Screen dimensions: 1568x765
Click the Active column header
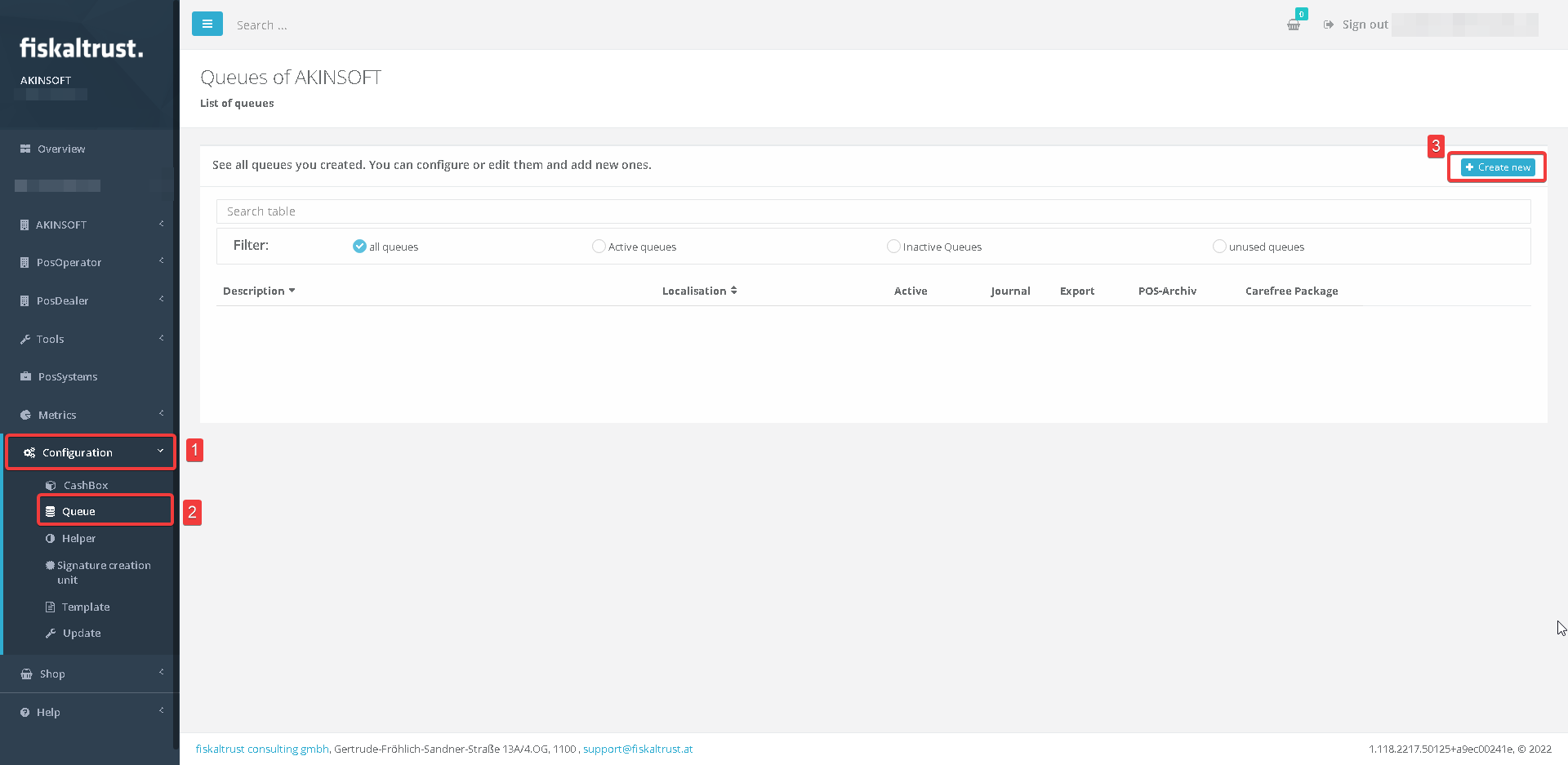[911, 291]
